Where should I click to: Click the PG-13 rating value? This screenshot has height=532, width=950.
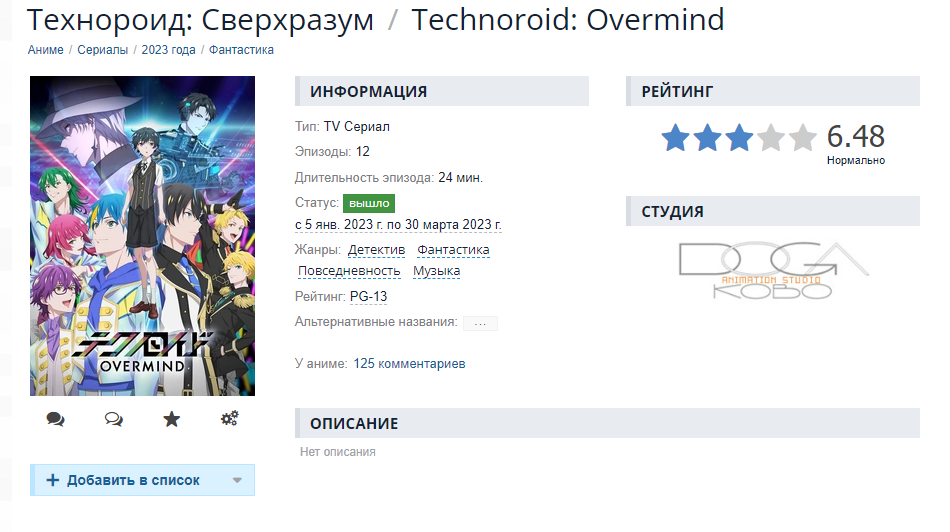[368, 296]
